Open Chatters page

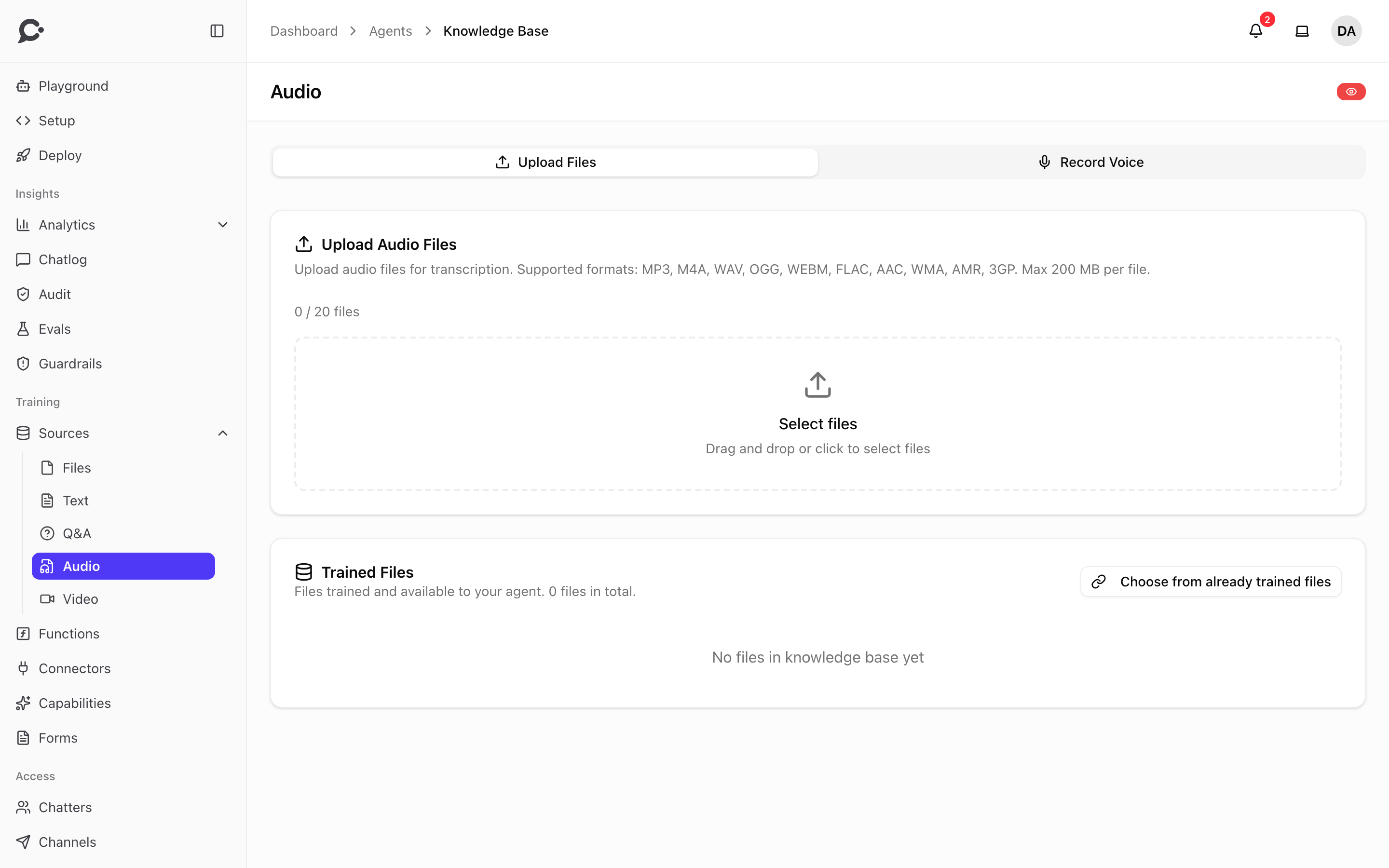[123, 807]
